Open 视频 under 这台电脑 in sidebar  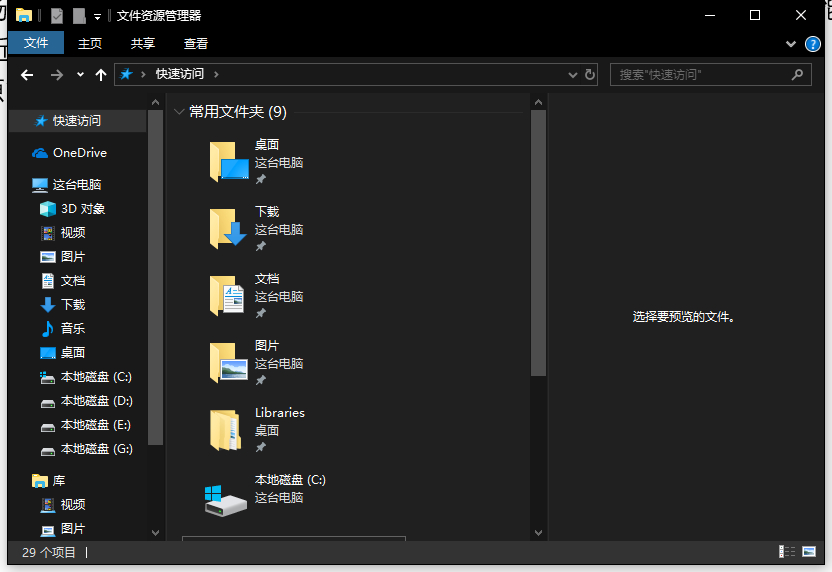(73, 233)
